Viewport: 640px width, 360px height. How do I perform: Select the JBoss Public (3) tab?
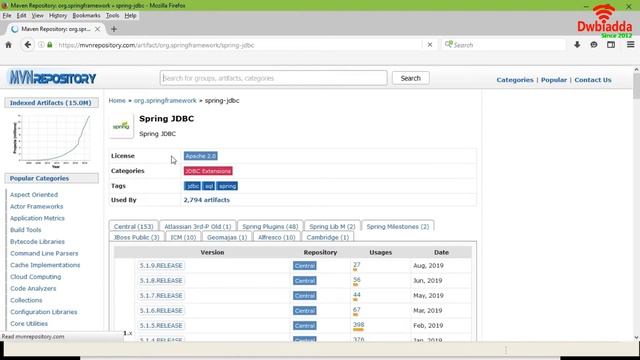click(137, 237)
